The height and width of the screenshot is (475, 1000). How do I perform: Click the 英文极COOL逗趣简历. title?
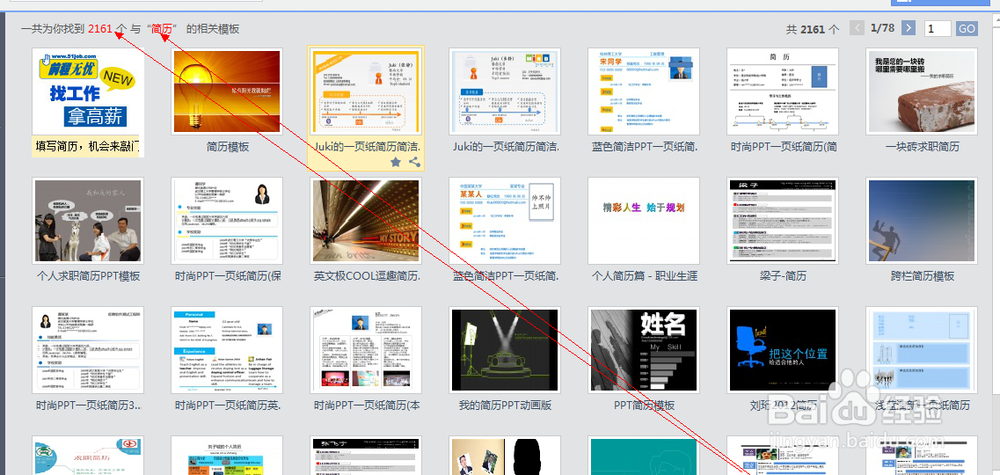[366, 276]
